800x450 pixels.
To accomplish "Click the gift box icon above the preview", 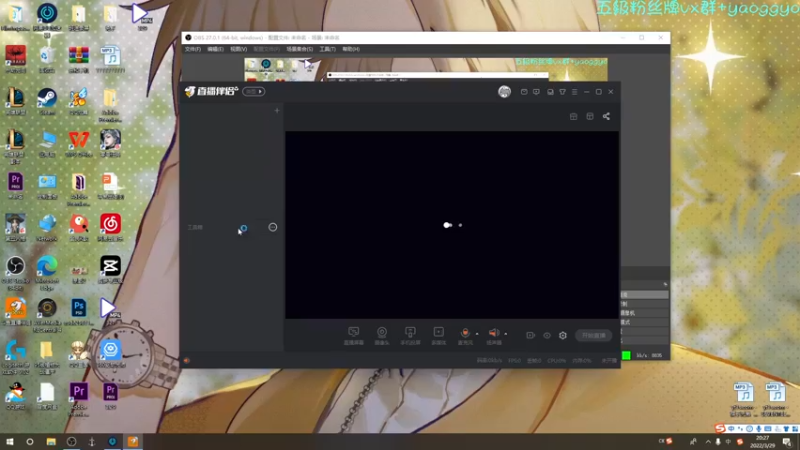I will point(573,116).
